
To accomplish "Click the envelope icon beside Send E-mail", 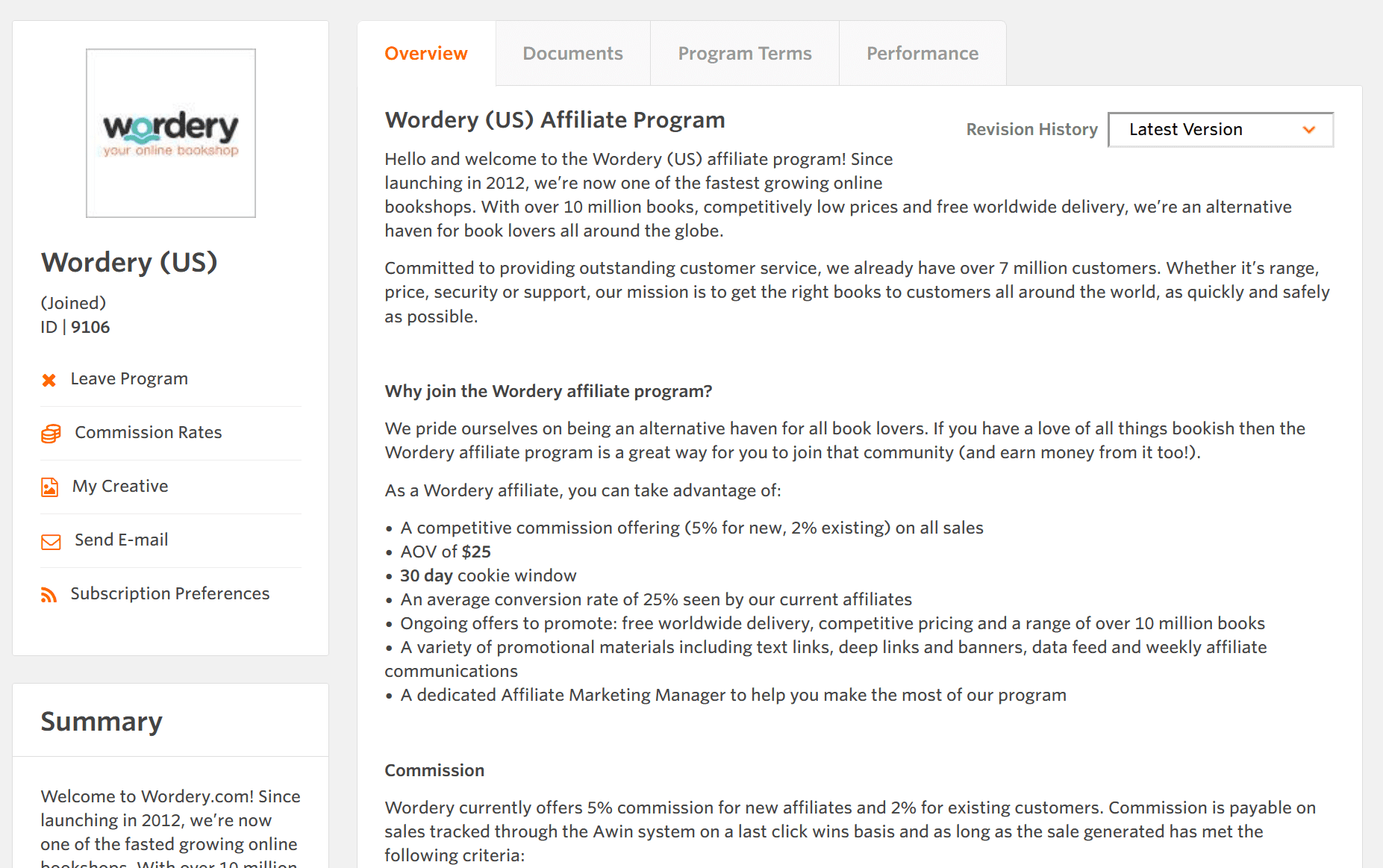I will [x=51, y=542].
